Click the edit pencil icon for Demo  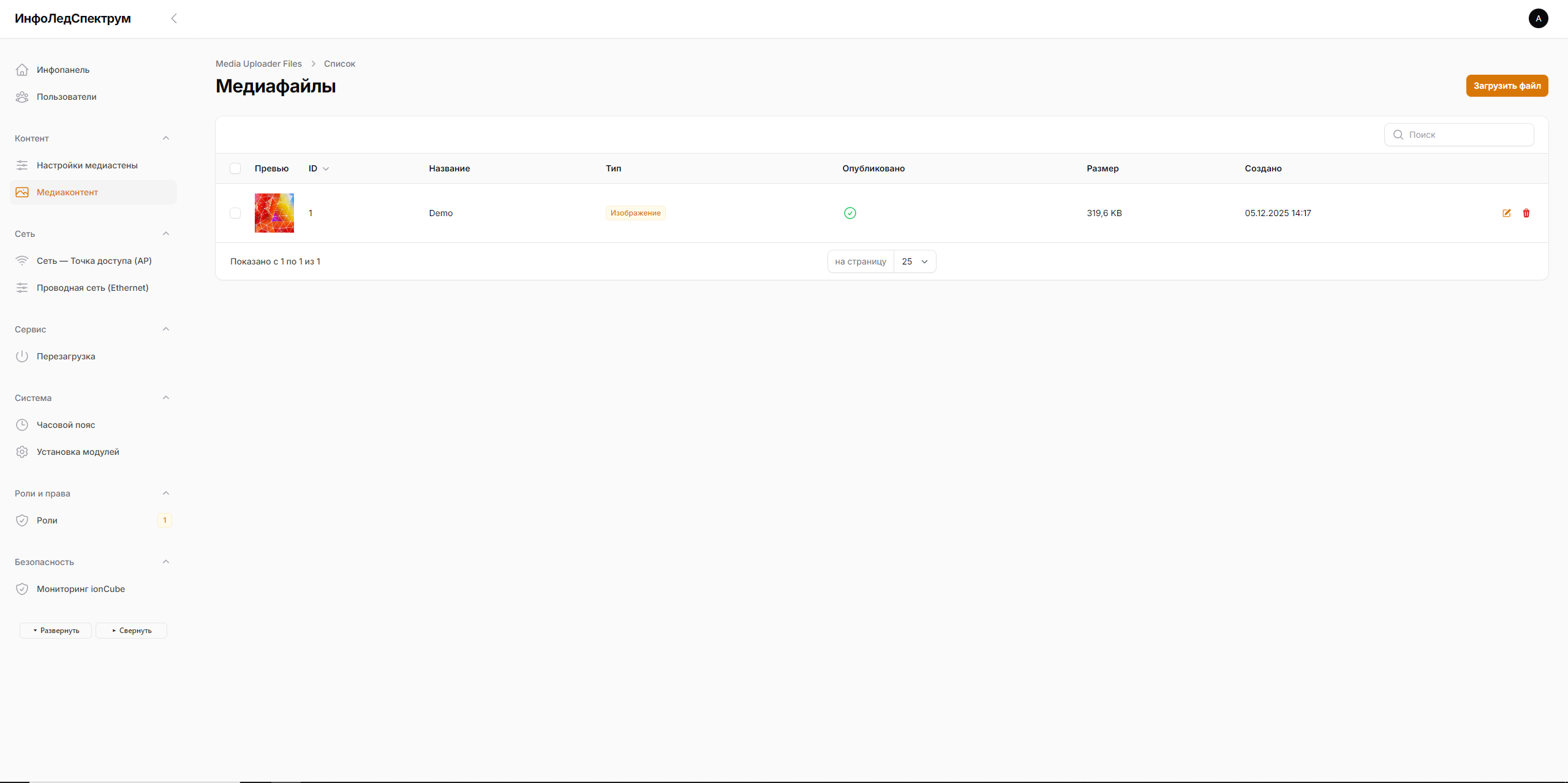click(1506, 213)
